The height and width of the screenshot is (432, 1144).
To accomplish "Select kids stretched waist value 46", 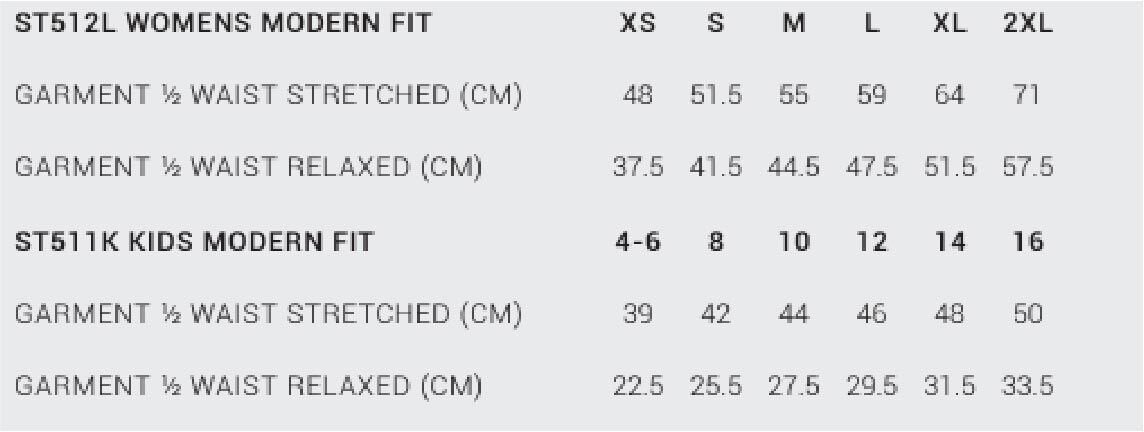I will pyautogui.click(x=872, y=314).
